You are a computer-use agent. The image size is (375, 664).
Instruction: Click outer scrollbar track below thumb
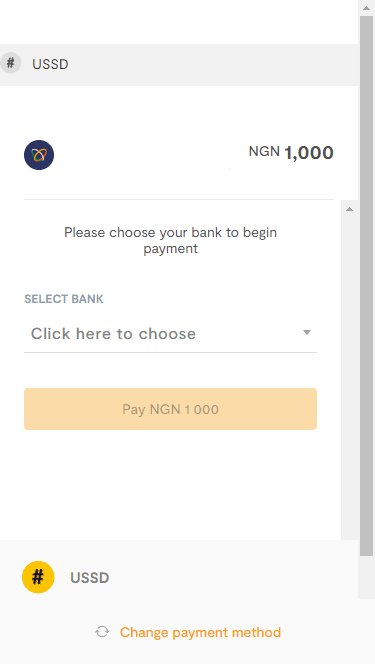(x=366, y=577)
